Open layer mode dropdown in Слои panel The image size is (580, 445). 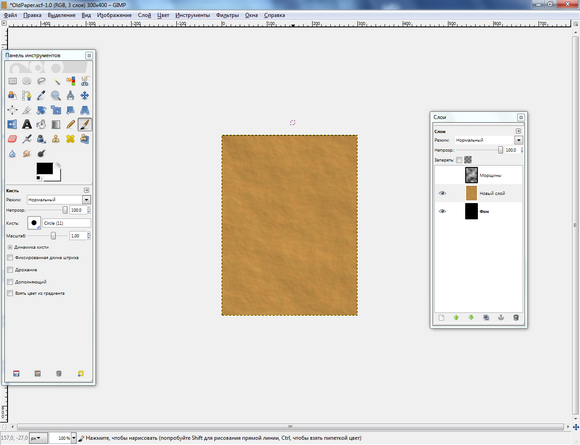pyautogui.click(x=489, y=140)
